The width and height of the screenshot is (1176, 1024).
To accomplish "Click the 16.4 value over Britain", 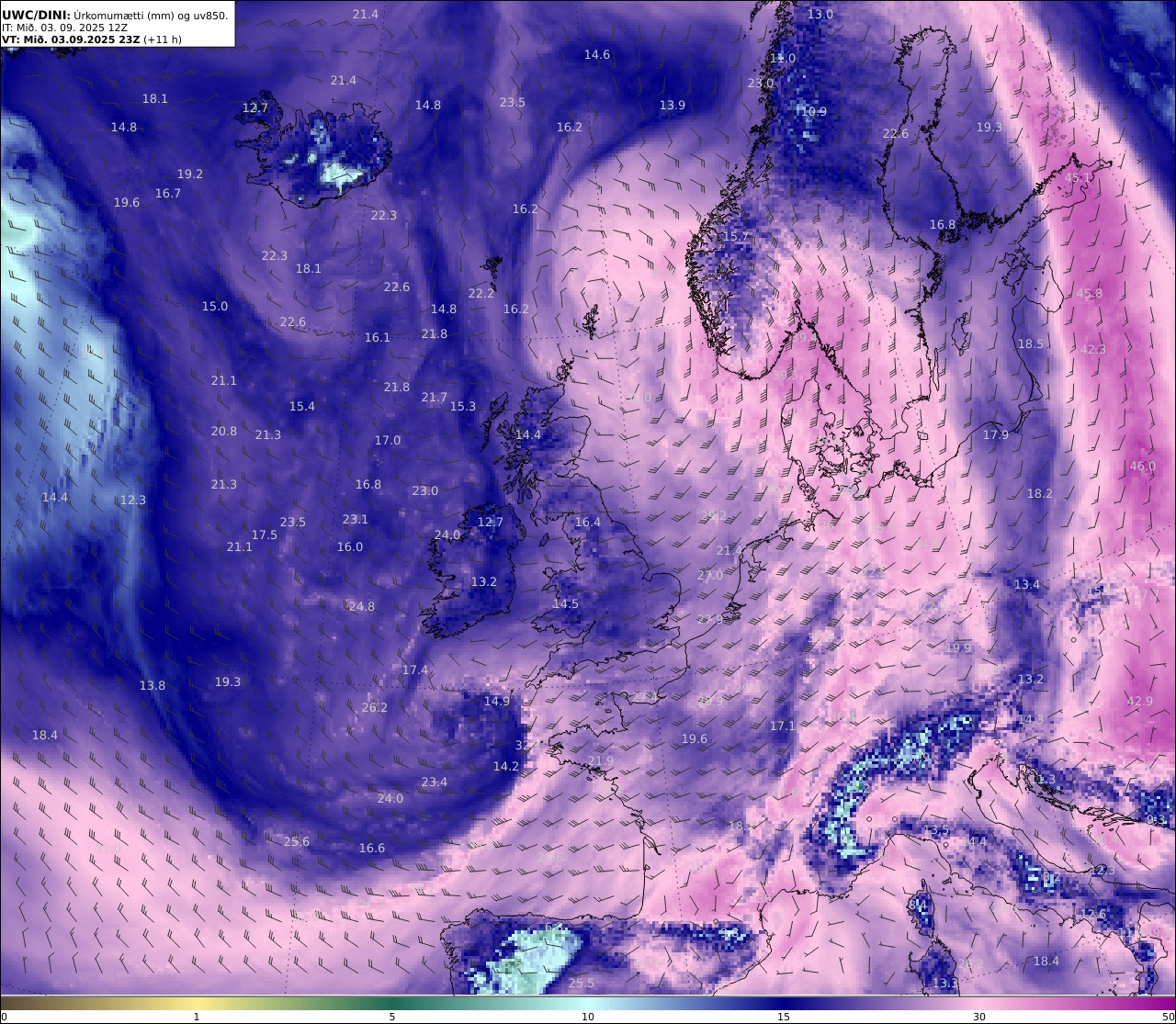I will click(588, 523).
